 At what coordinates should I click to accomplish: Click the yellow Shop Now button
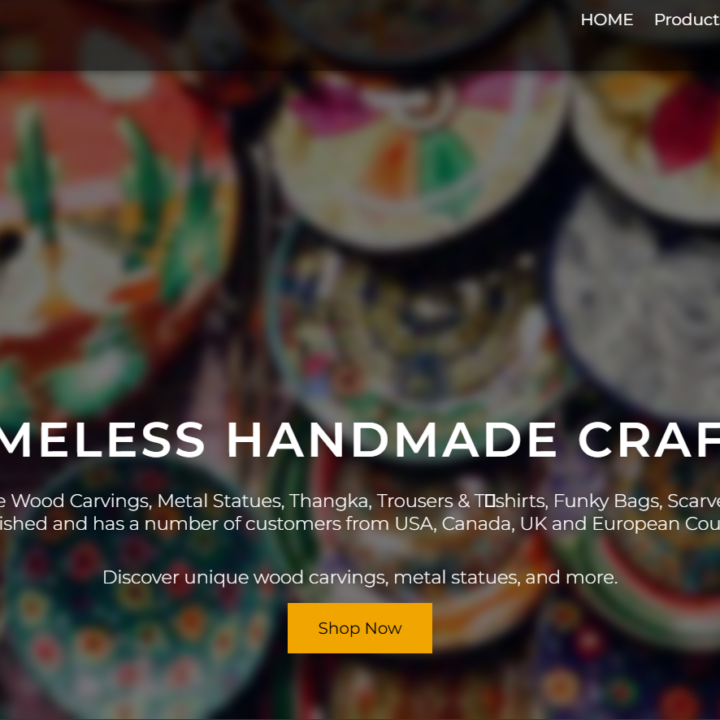(x=360, y=628)
